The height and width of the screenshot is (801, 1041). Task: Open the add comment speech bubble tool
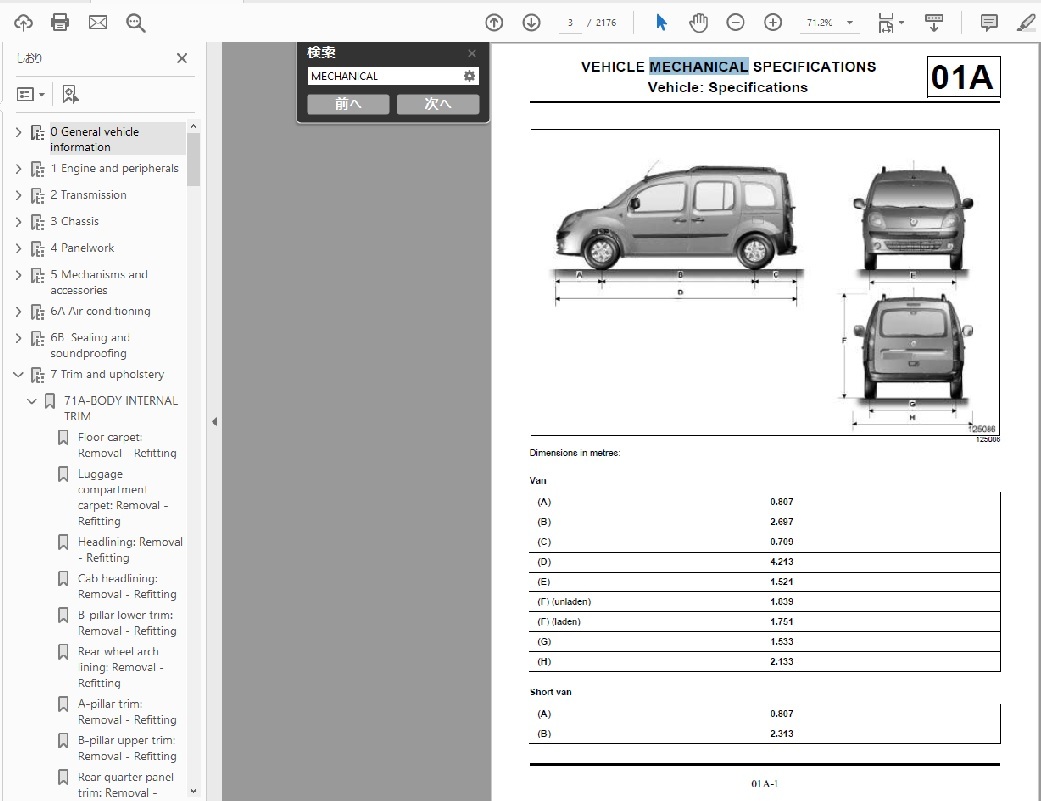(x=989, y=22)
